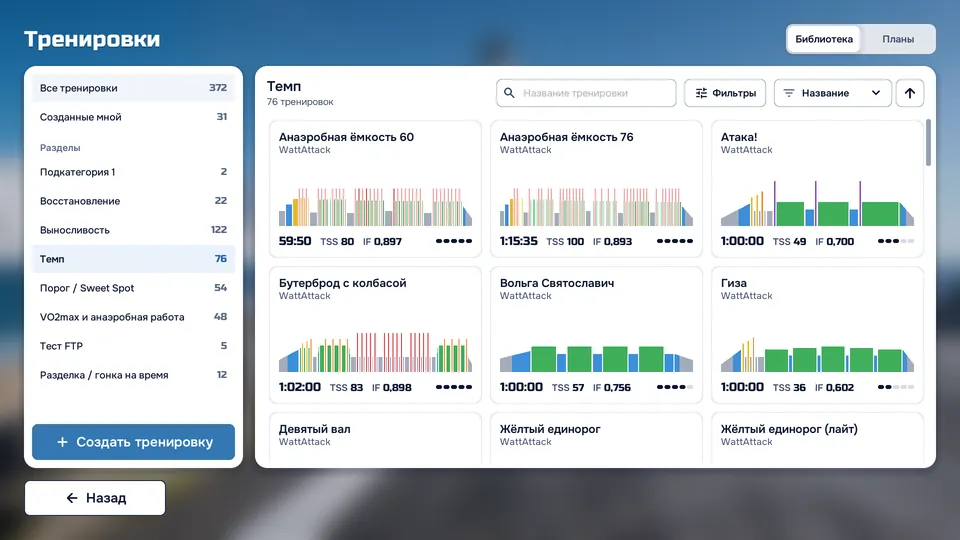The image size is (960, 540).
Task: Open Анаэробная ёмкость 76 workout card
Action: [596, 189]
